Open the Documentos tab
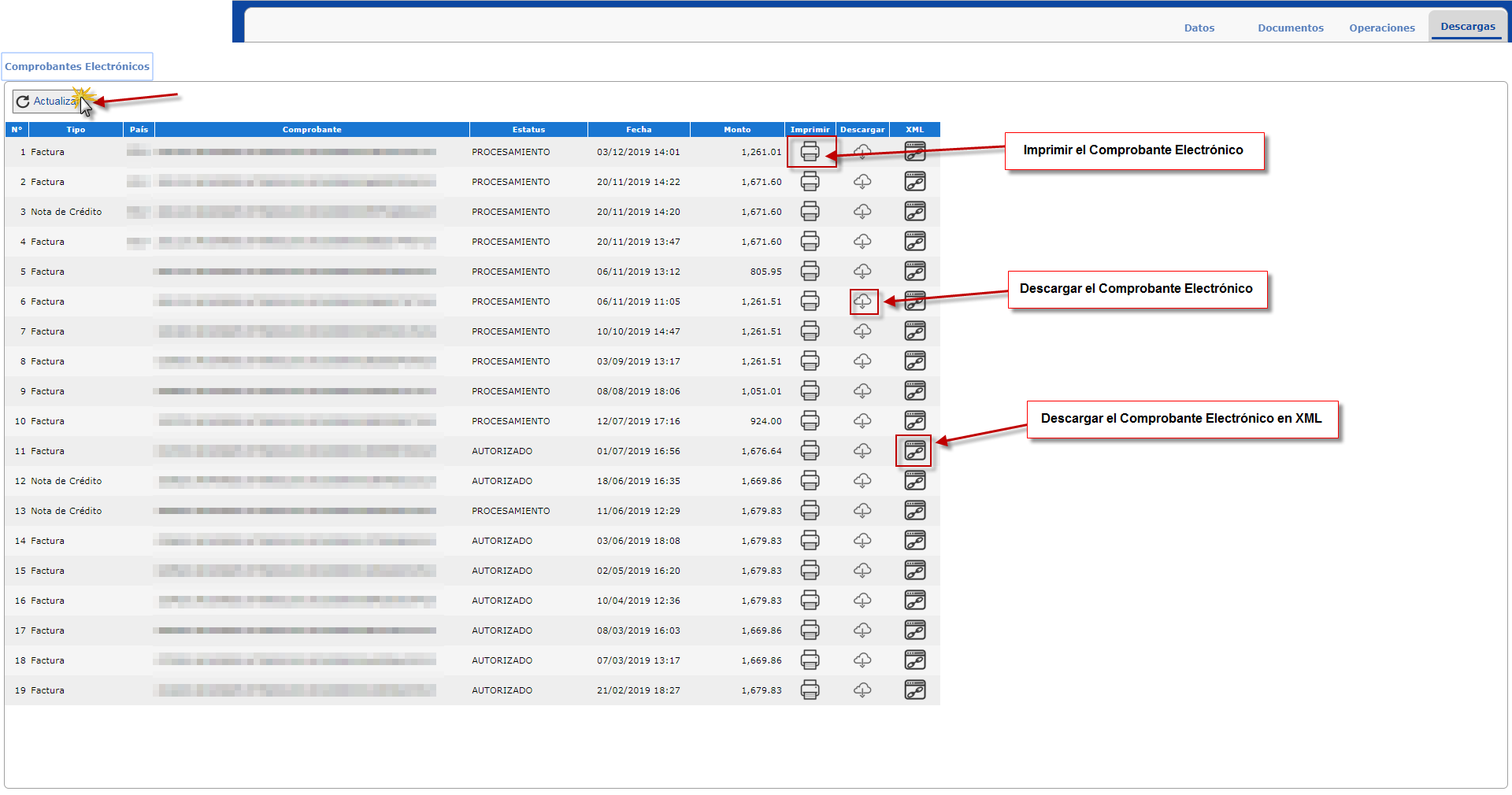Viewport: 1512px width, 795px height. coord(1290,28)
